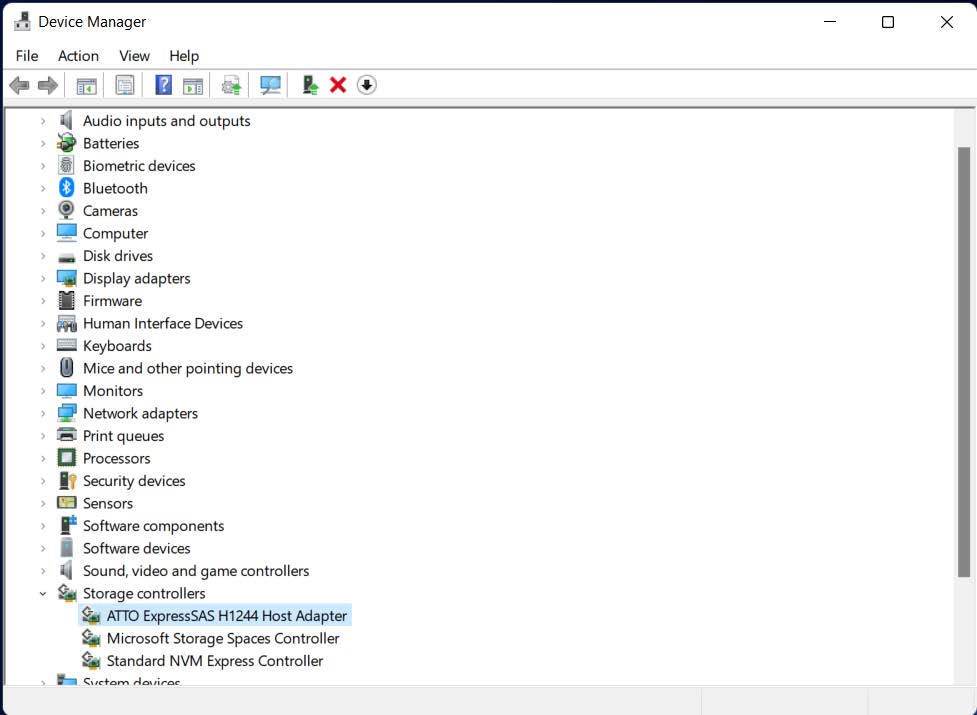Screen dimensions: 977x715
Task: Open the Action menu
Action: (78, 56)
